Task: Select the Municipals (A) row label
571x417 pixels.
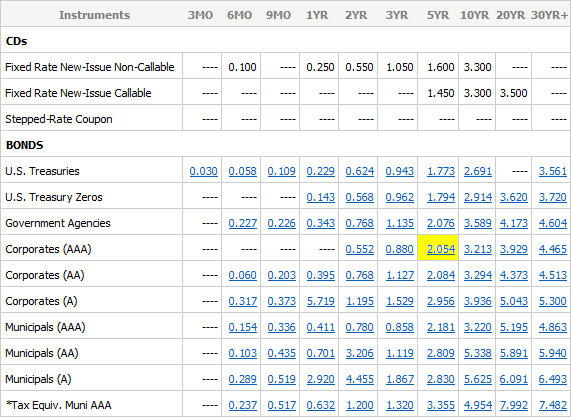Action: pos(38,379)
